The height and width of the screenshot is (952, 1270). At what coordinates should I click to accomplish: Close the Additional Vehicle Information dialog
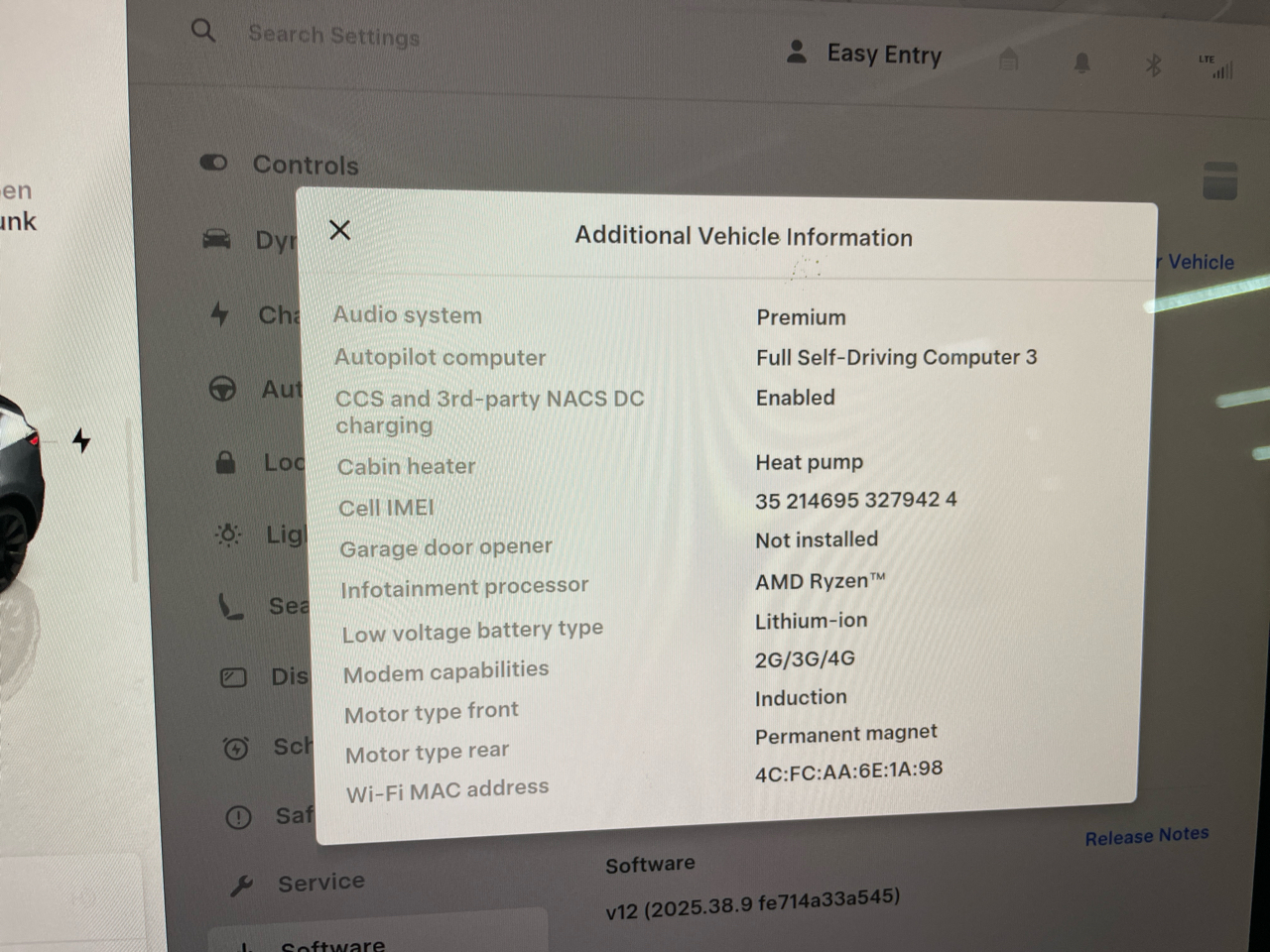point(339,230)
